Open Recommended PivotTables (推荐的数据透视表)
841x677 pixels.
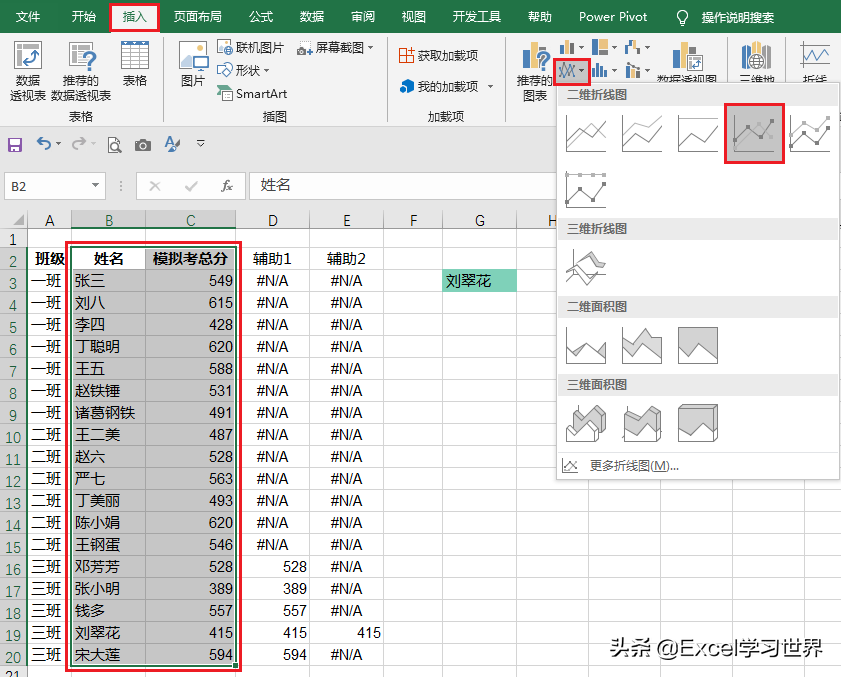(81, 71)
